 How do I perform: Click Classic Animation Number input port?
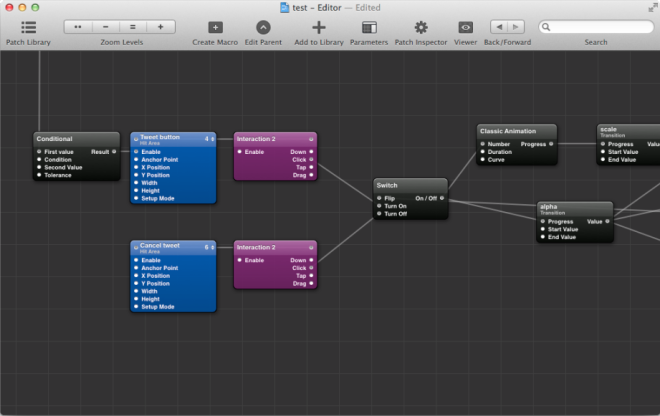point(482,144)
